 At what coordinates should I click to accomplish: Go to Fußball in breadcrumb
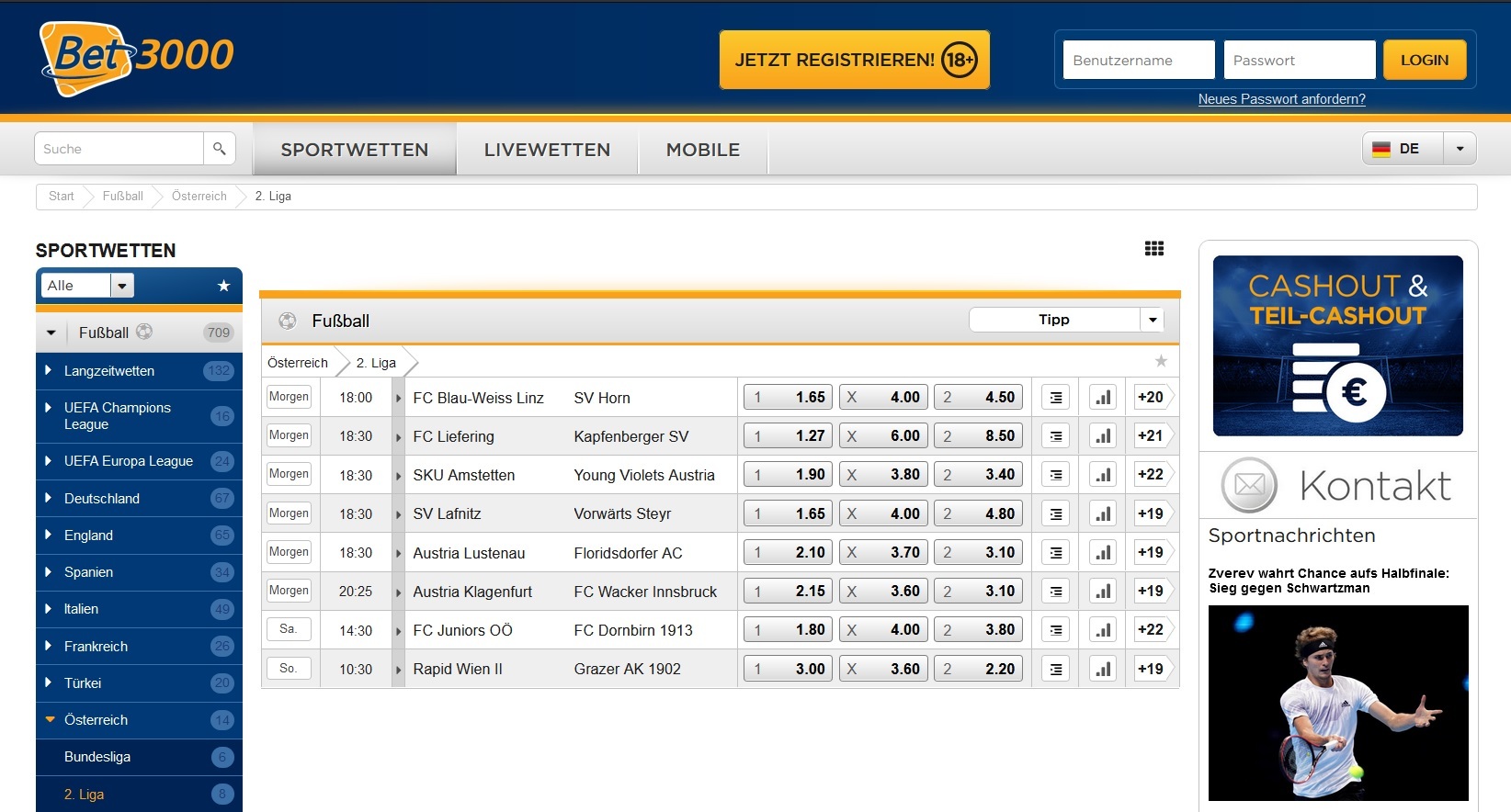[x=123, y=197]
